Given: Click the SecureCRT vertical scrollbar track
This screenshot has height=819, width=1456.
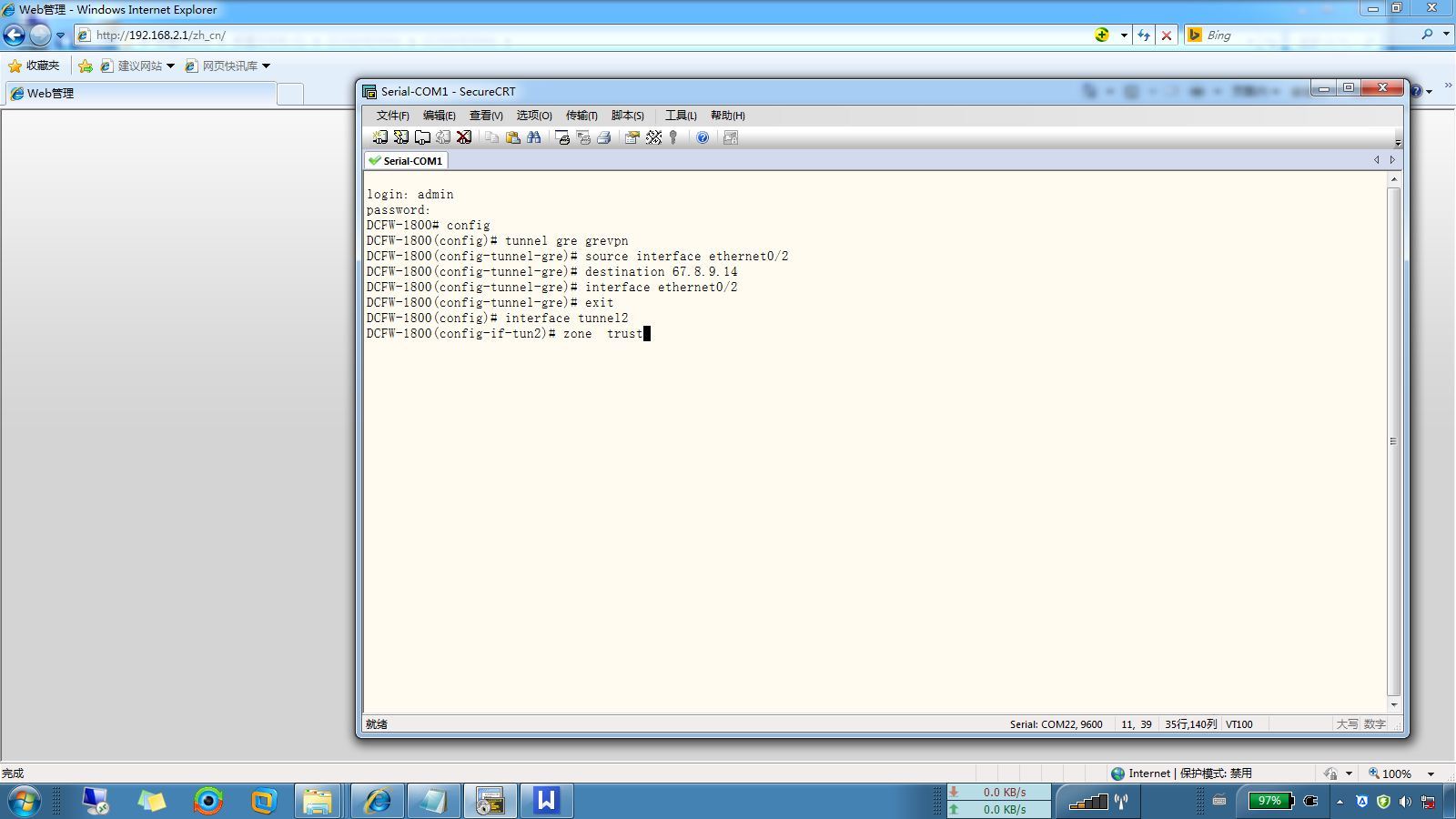Looking at the screenshot, I should [1393, 441].
